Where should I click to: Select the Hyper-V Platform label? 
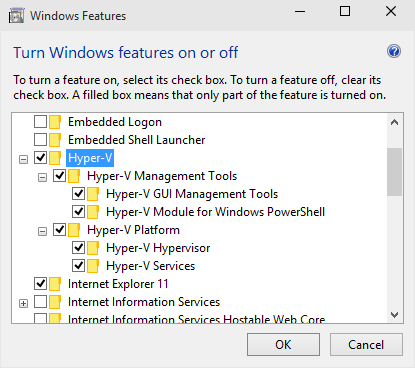point(133,230)
